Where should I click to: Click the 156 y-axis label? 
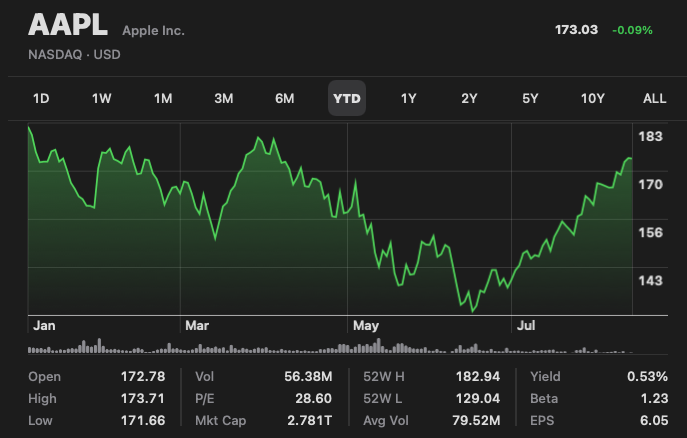(x=651, y=233)
